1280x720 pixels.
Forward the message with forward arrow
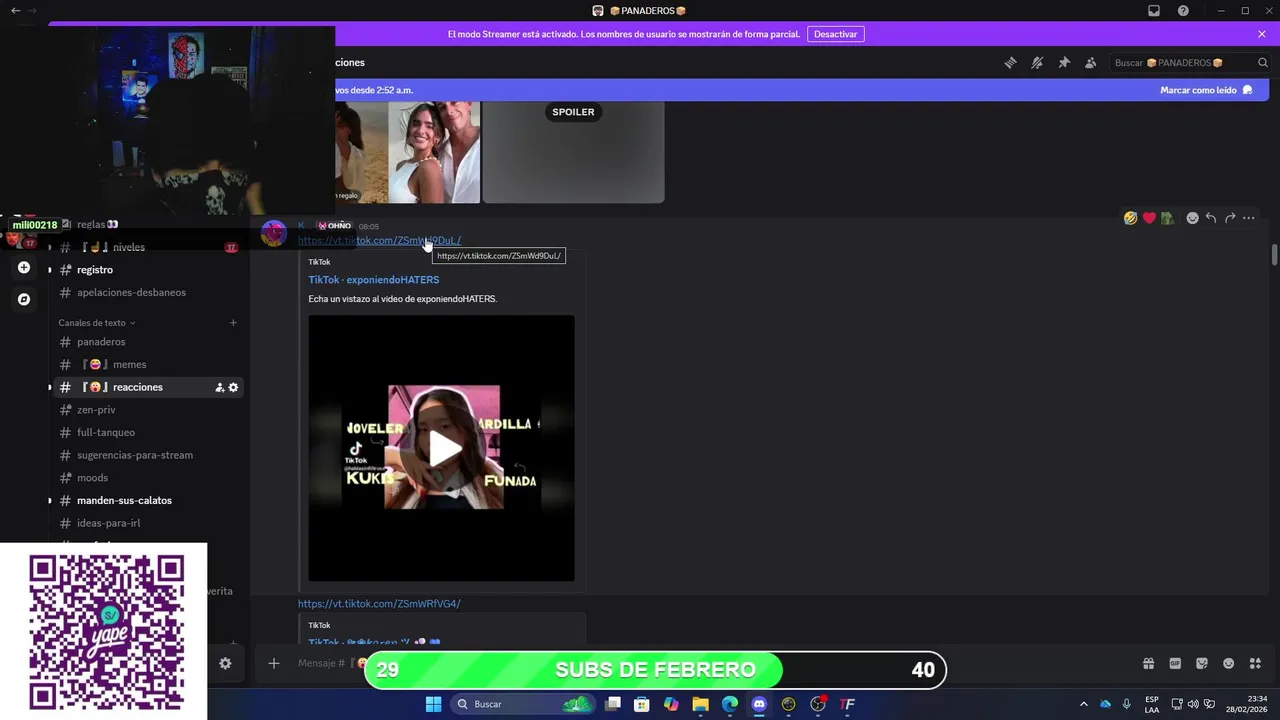[x=1230, y=218]
